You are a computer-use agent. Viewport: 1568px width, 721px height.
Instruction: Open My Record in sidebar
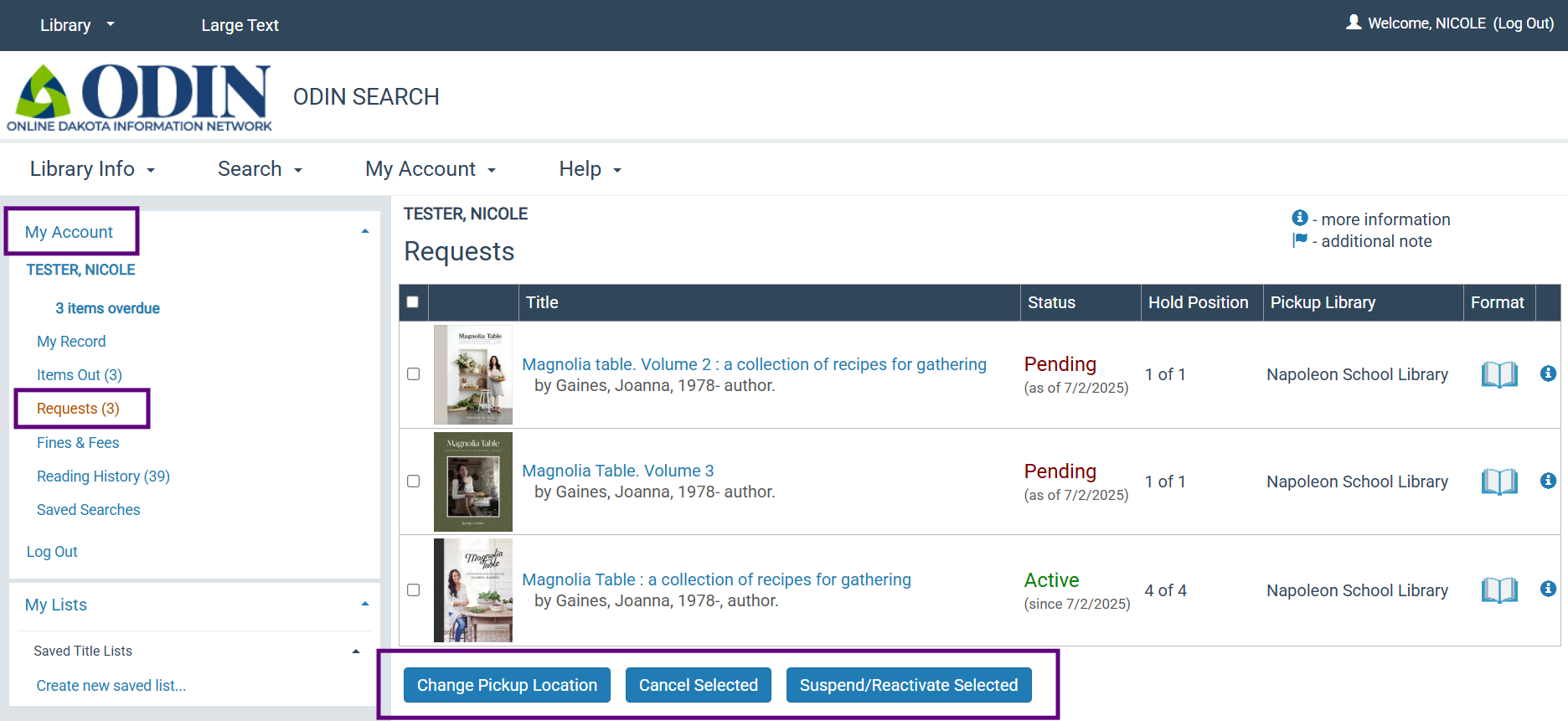tap(71, 342)
